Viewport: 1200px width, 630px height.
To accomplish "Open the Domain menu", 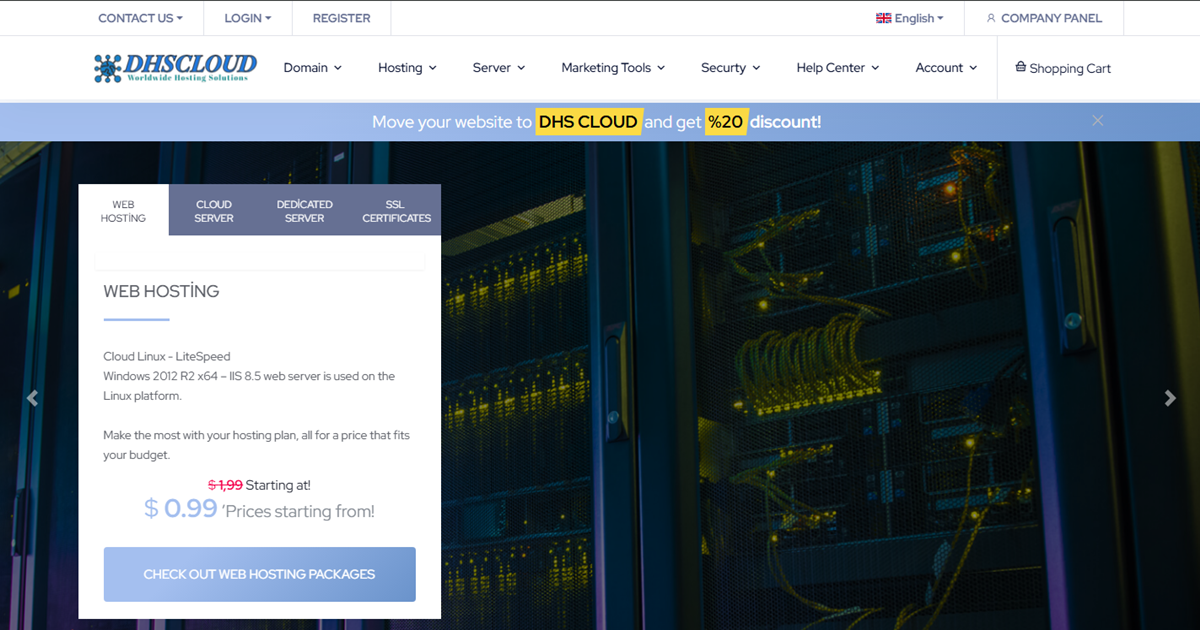I will tap(312, 68).
